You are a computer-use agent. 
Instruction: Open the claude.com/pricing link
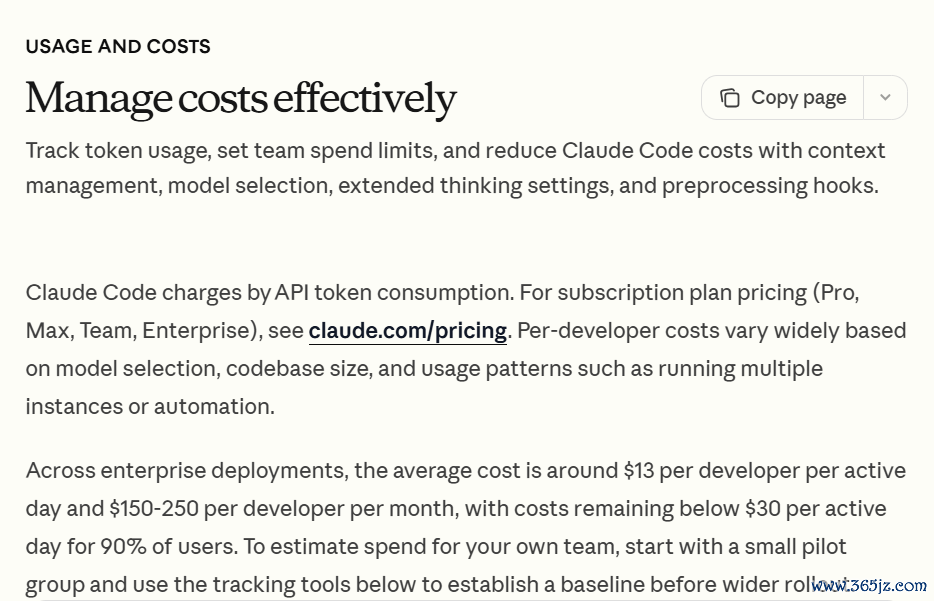point(407,331)
